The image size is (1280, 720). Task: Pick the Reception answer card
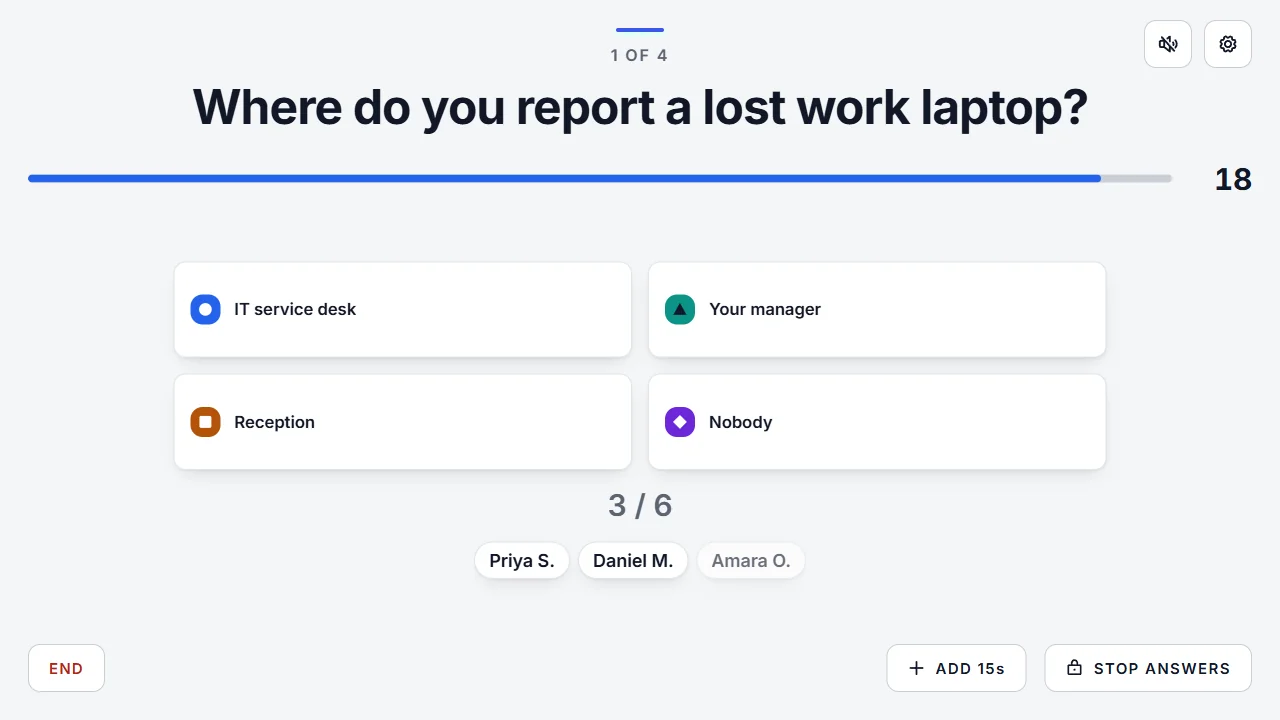402,422
